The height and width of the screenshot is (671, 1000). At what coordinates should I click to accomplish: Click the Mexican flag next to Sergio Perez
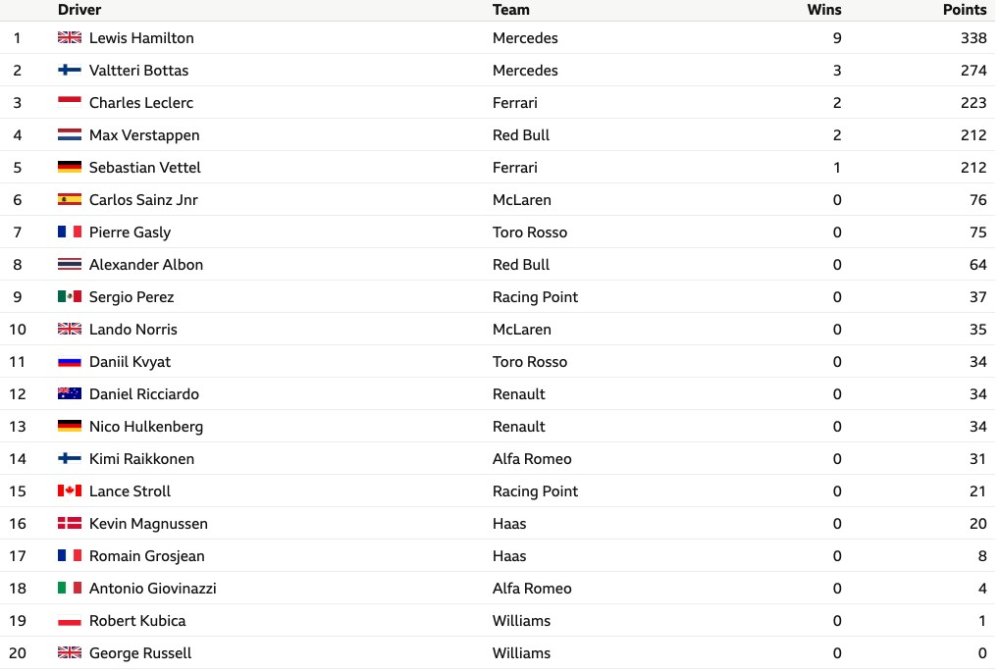70,297
